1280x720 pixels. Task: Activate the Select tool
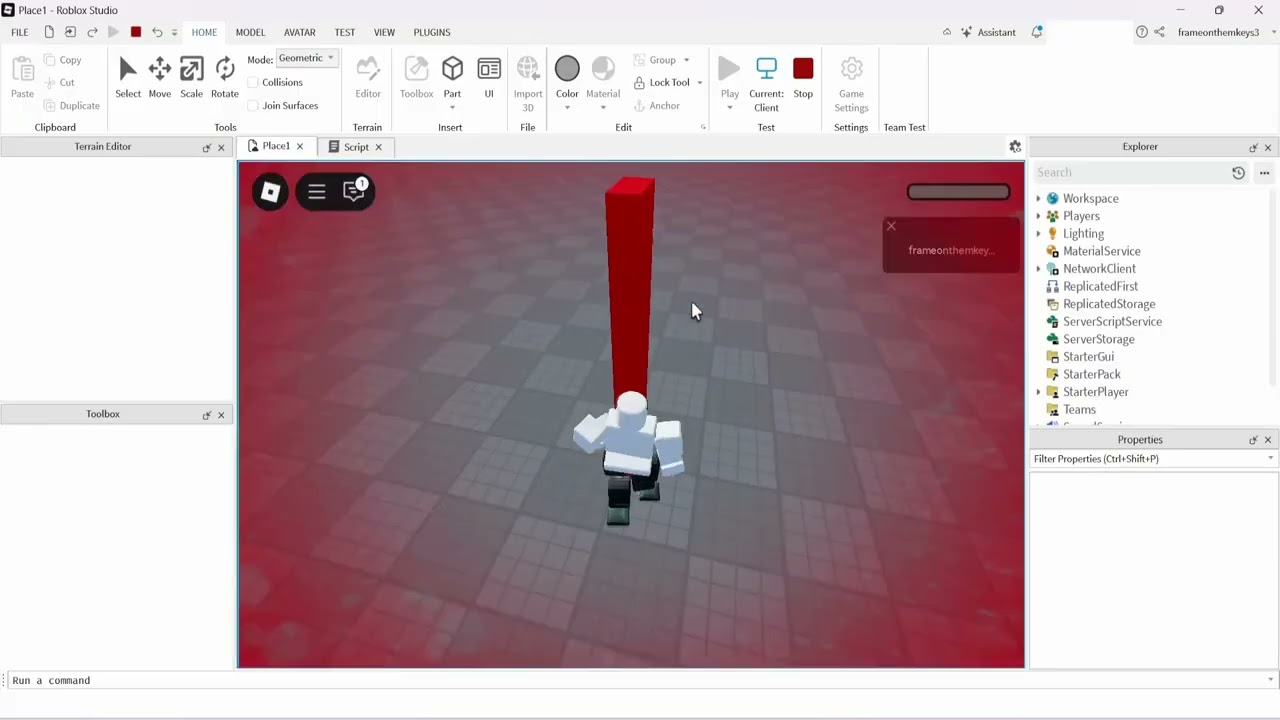click(128, 78)
